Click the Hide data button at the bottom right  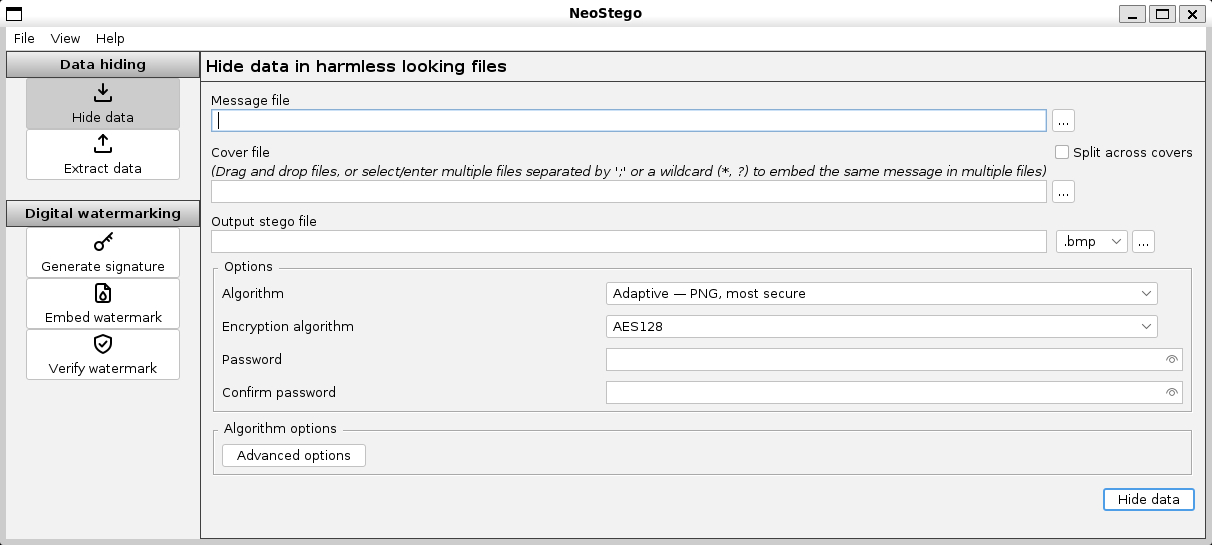[x=1149, y=500]
